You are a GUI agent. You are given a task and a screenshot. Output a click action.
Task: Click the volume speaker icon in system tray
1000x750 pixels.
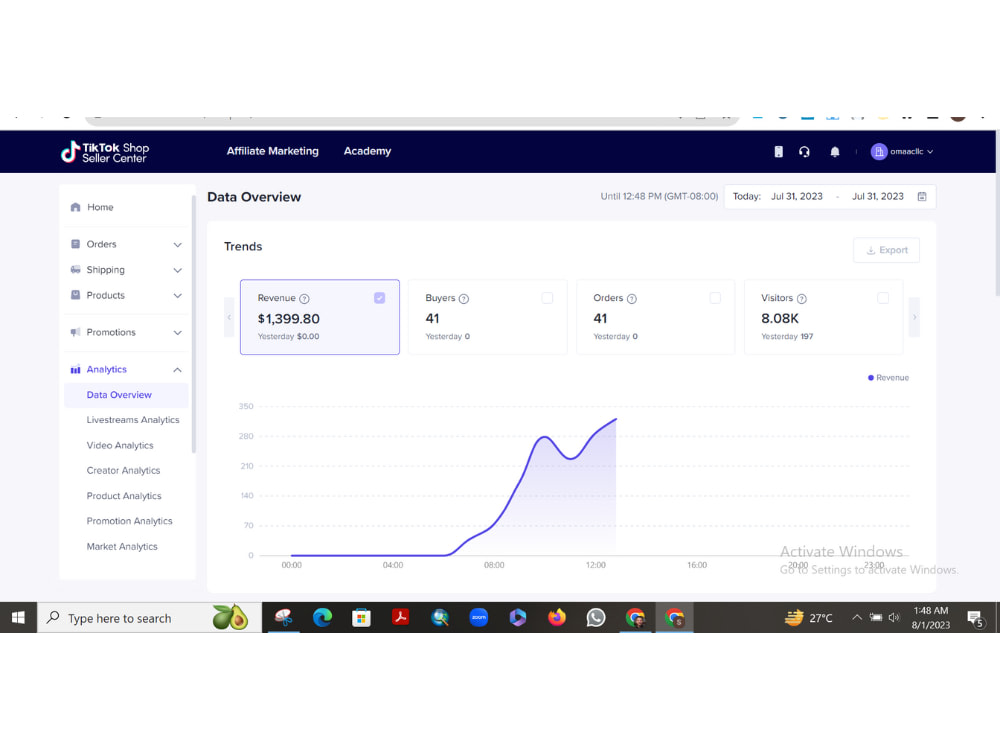[894, 617]
